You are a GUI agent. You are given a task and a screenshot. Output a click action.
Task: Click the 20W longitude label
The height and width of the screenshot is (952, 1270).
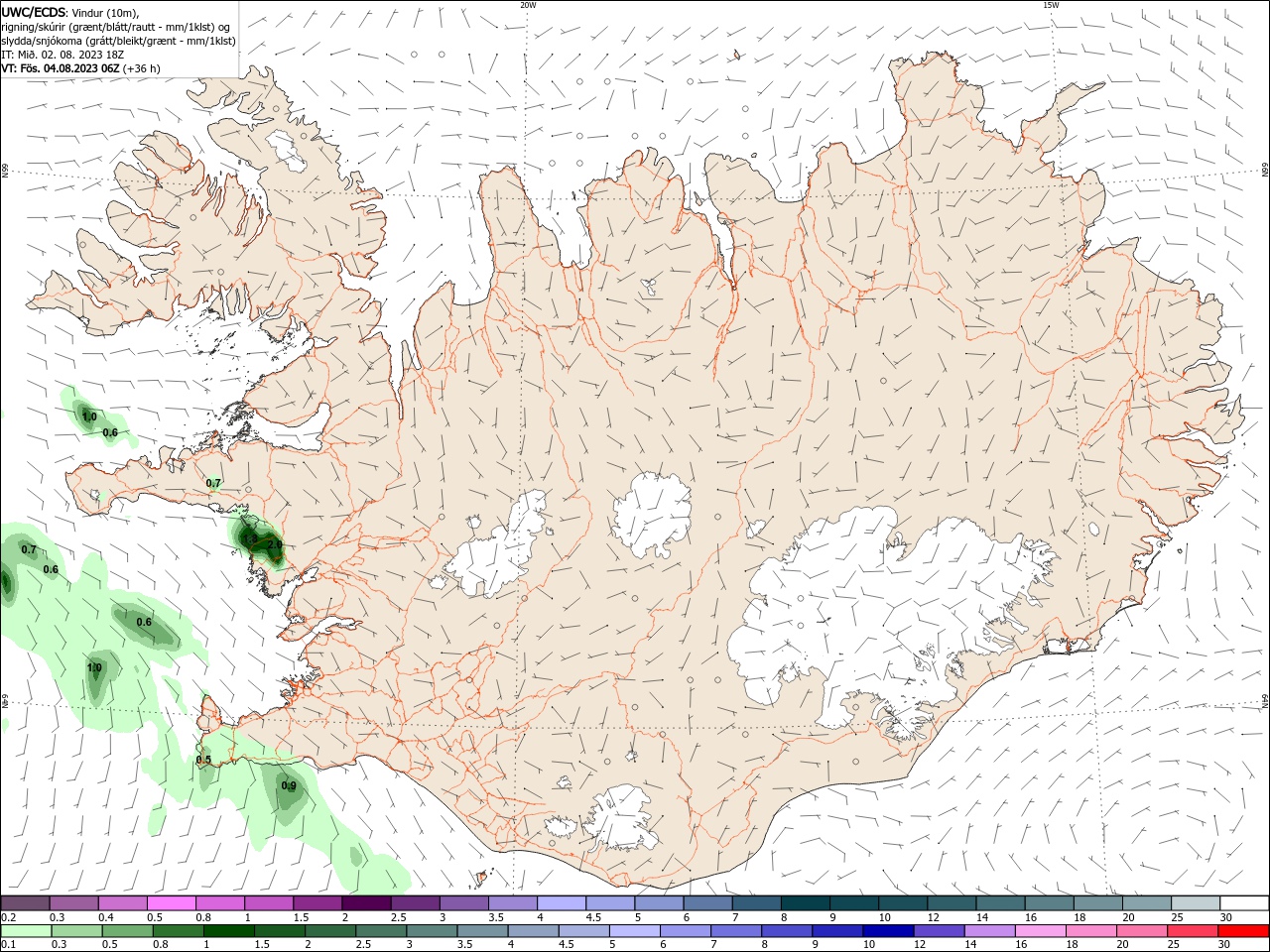point(528,5)
